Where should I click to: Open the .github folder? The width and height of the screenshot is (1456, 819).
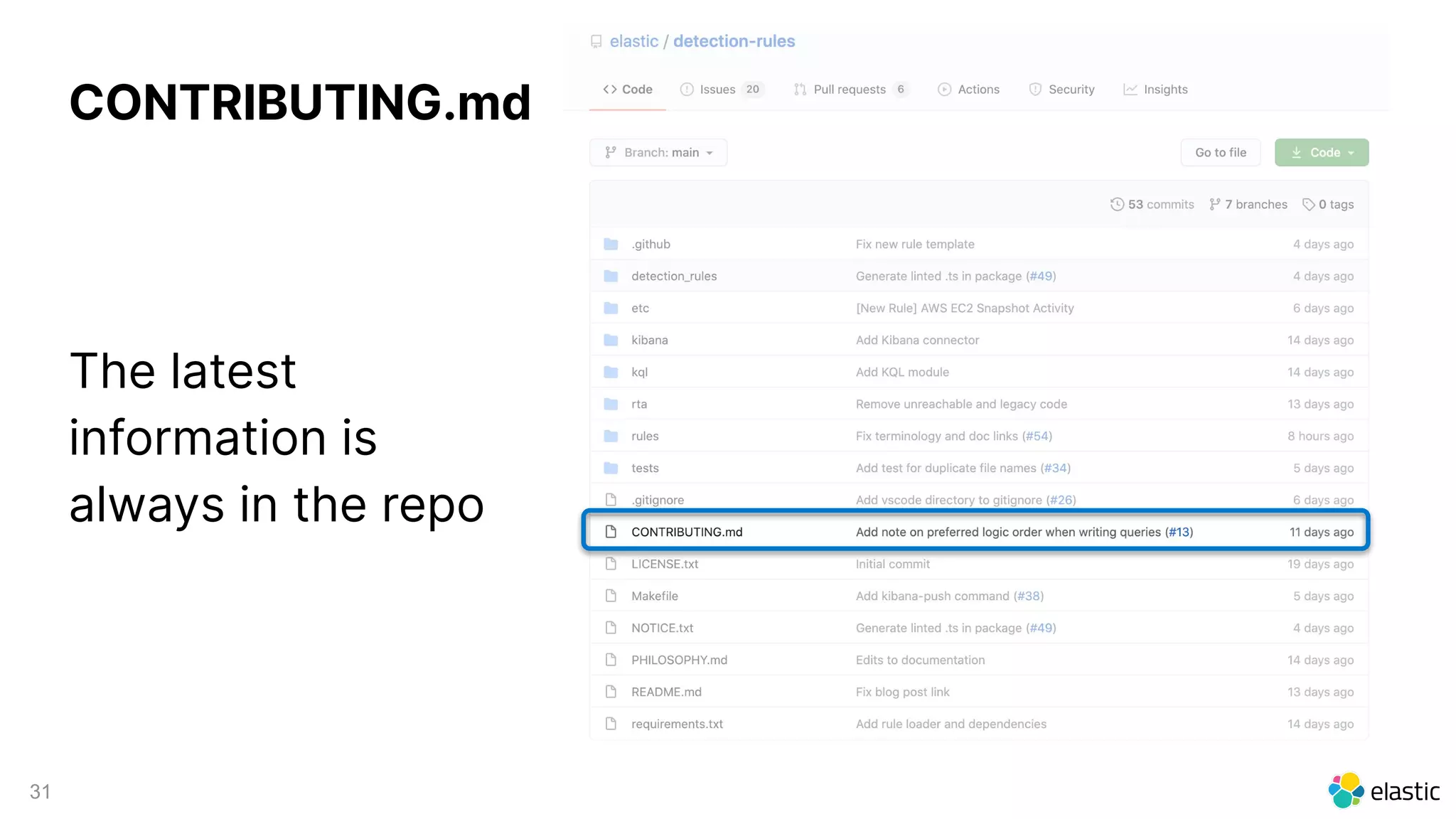click(x=651, y=244)
